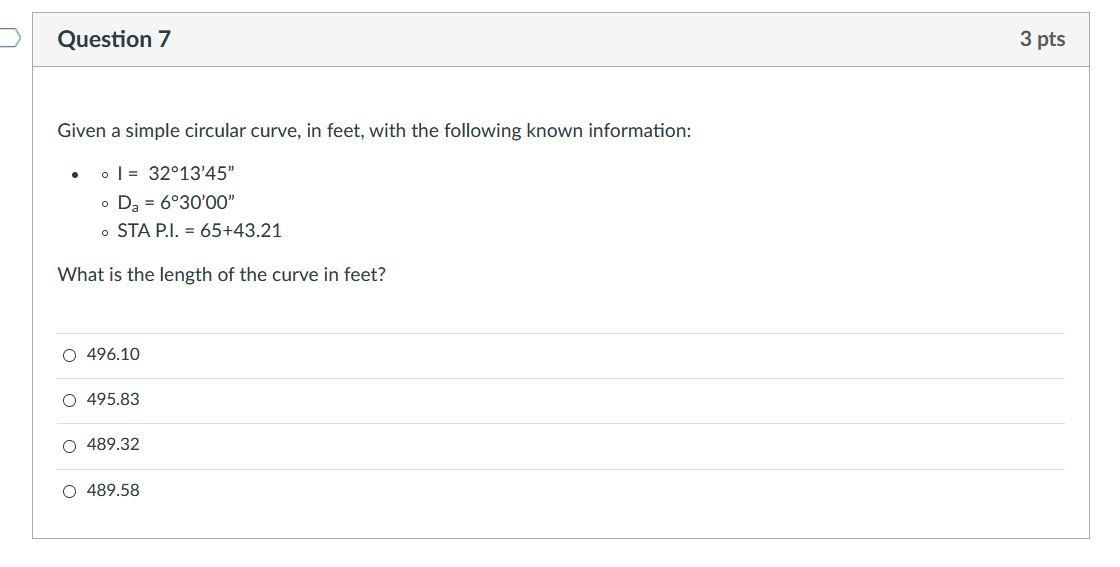The image size is (1120, 567).
Task: Mark the 489.58 radio button
Action: 69,491
